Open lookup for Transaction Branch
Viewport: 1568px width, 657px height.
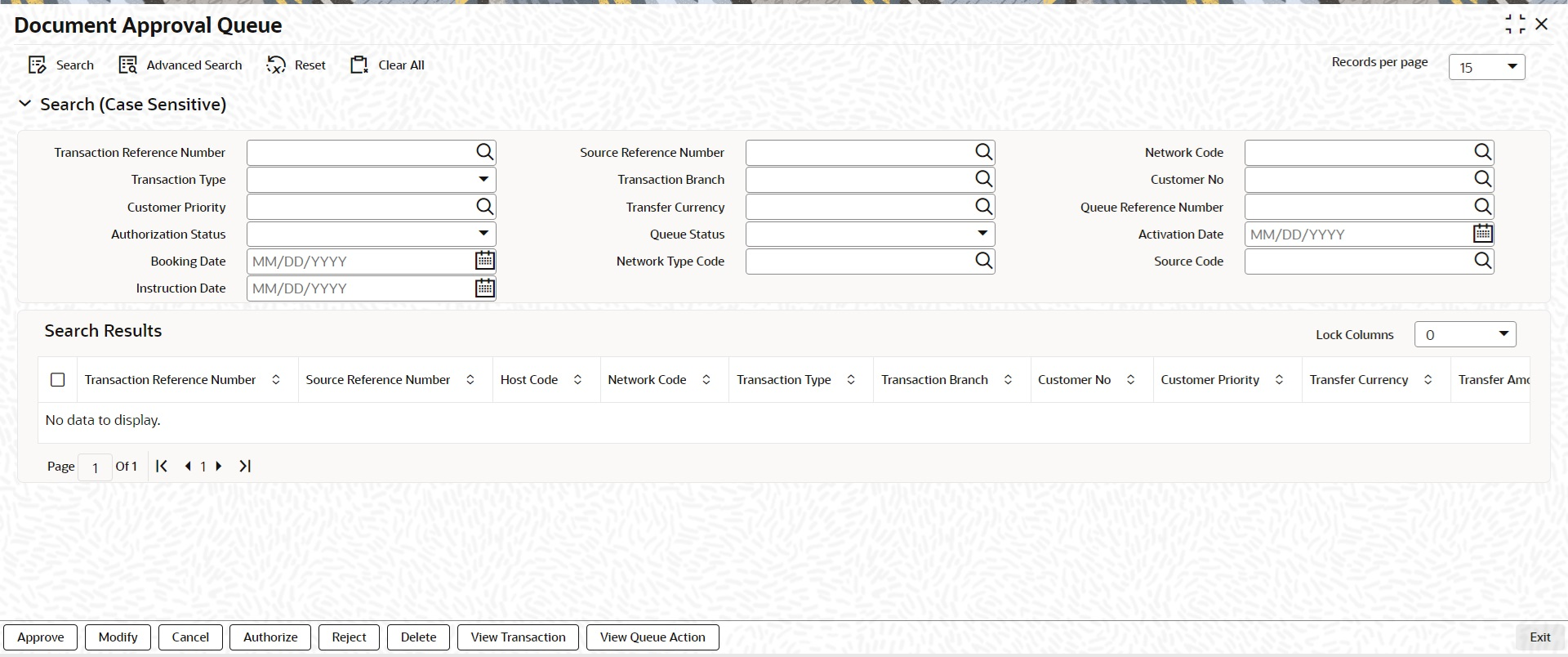click(x=984, y=179)
